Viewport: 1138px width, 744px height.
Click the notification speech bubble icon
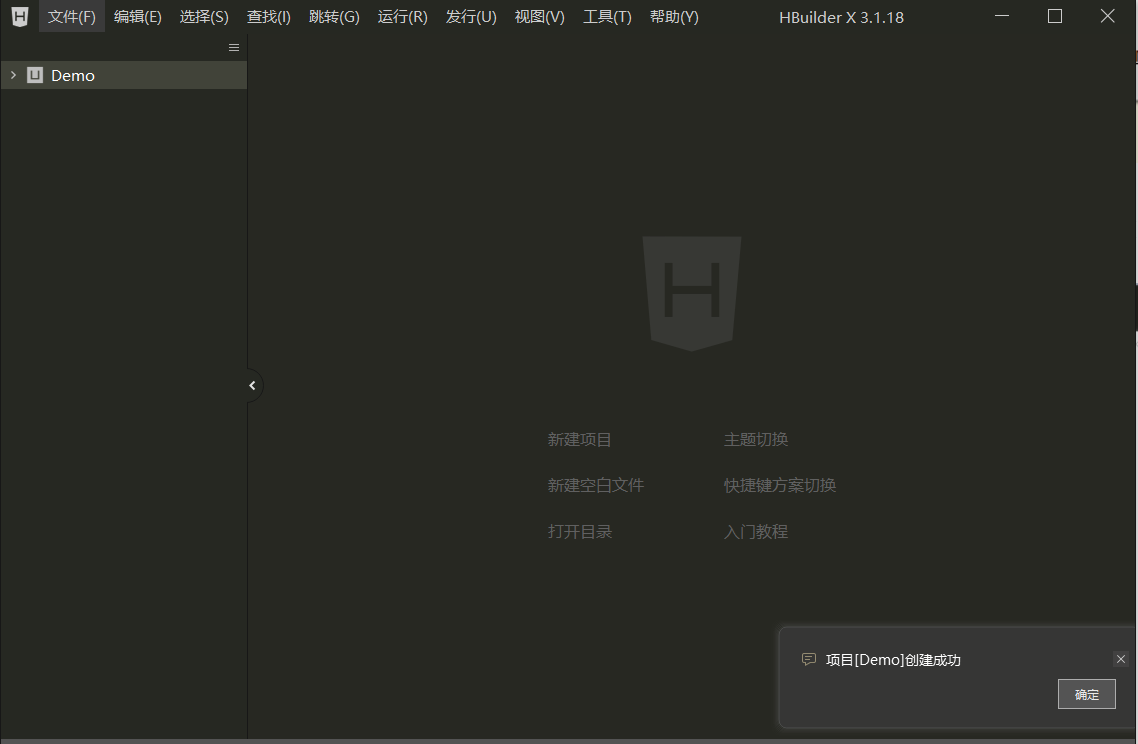[x=808, y=659]
